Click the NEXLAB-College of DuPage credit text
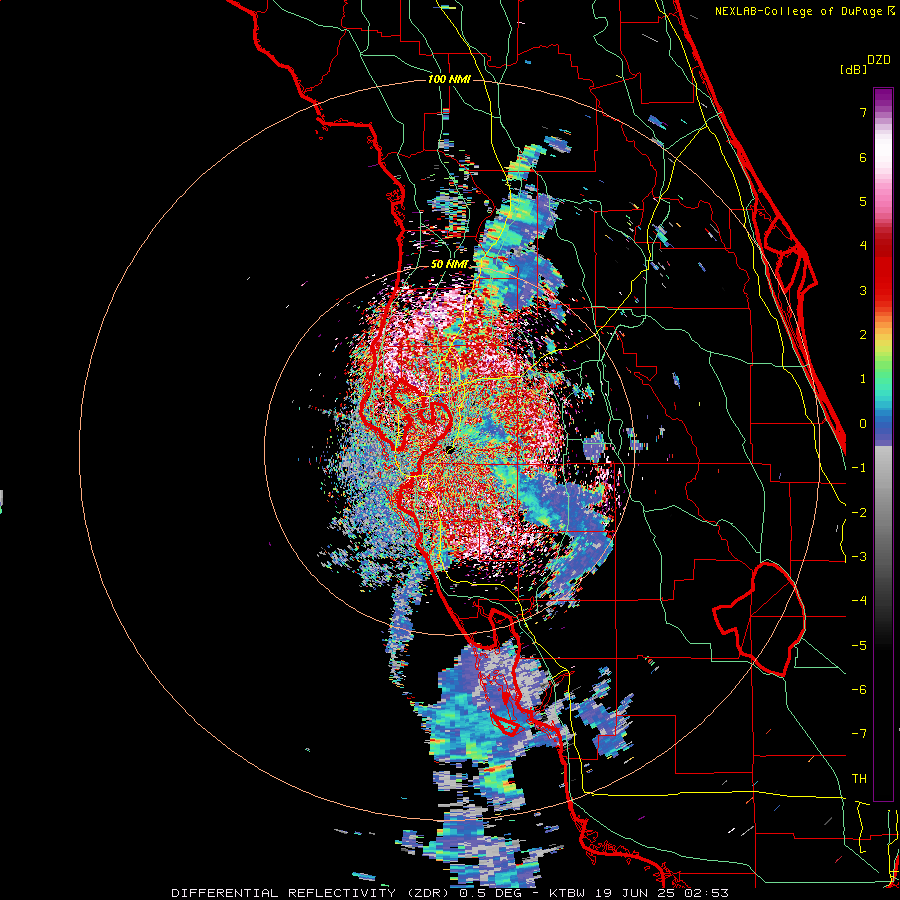This screenshot has width=900, height=900. click(798, 11)
